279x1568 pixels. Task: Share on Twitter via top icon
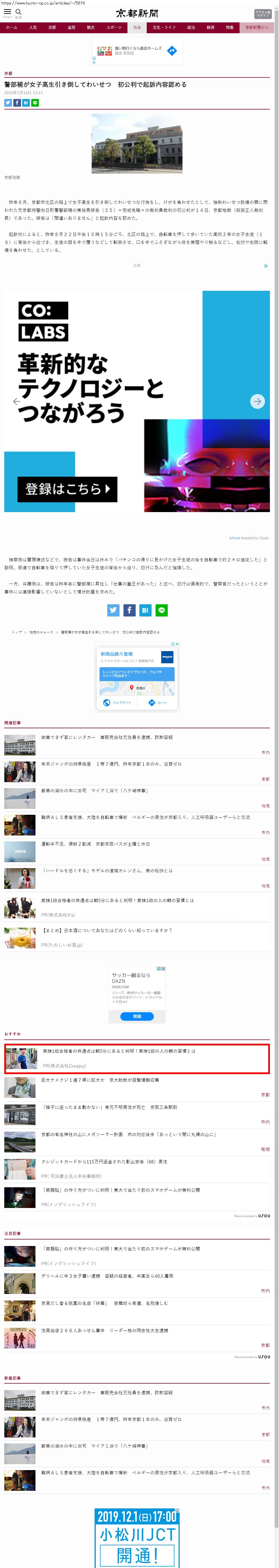(8, 103)
